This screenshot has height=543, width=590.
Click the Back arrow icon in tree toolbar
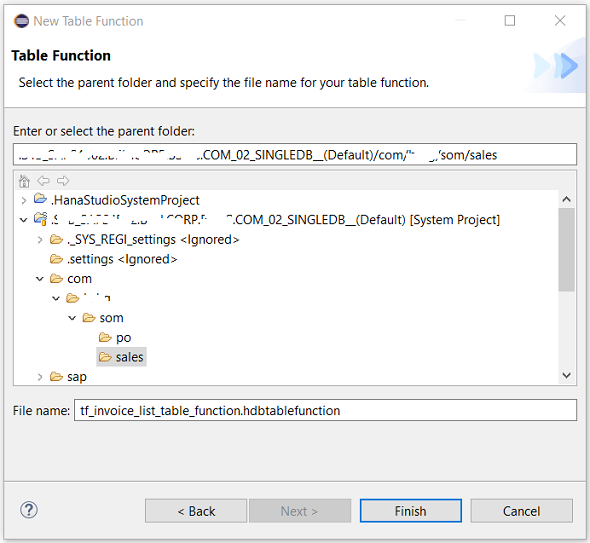[x=44, y=181]
